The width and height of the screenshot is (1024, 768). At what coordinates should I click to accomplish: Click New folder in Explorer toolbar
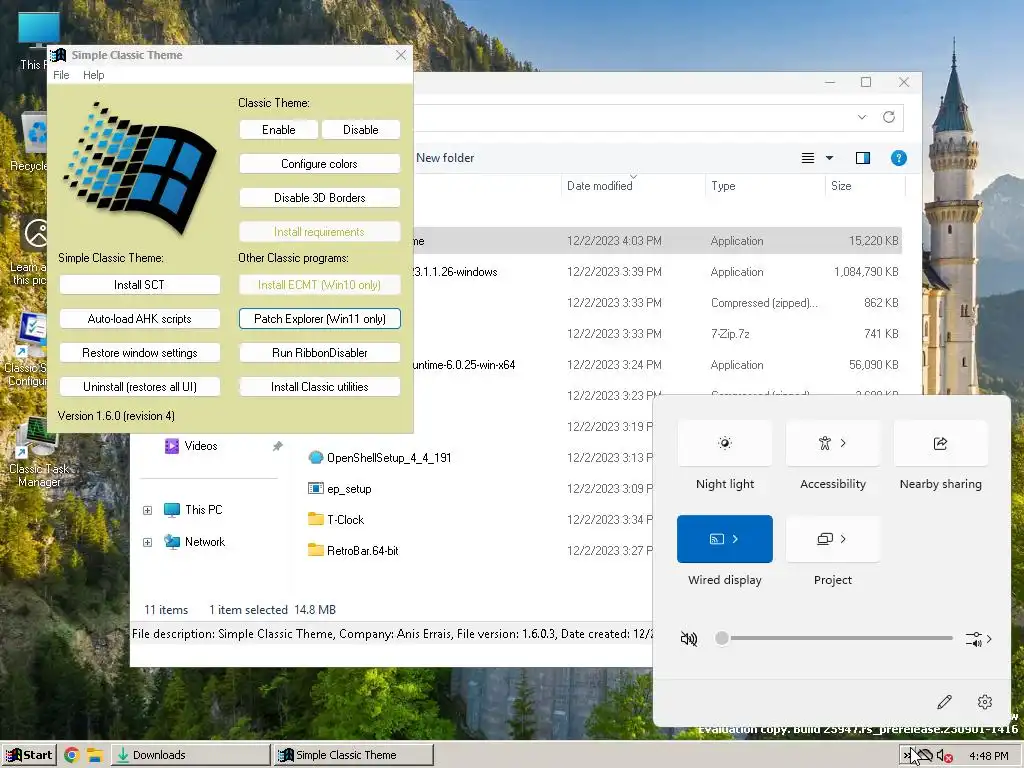point(445,157)
